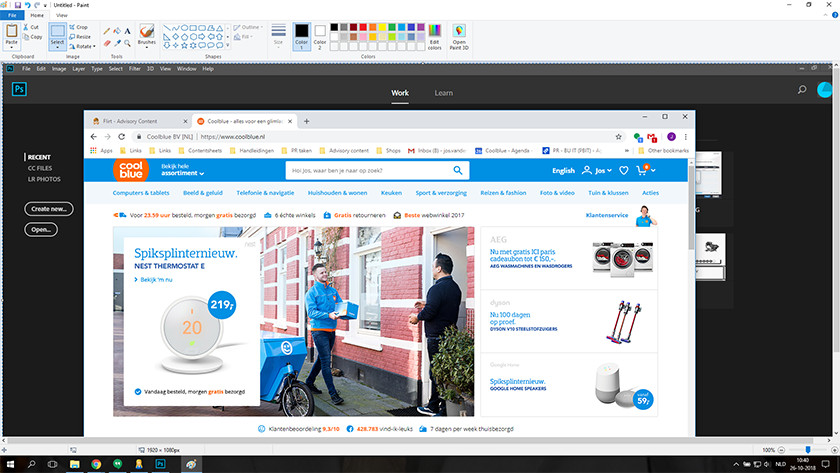
Task: Open the Brushes dropdown arrow
Action: (147, 49)
